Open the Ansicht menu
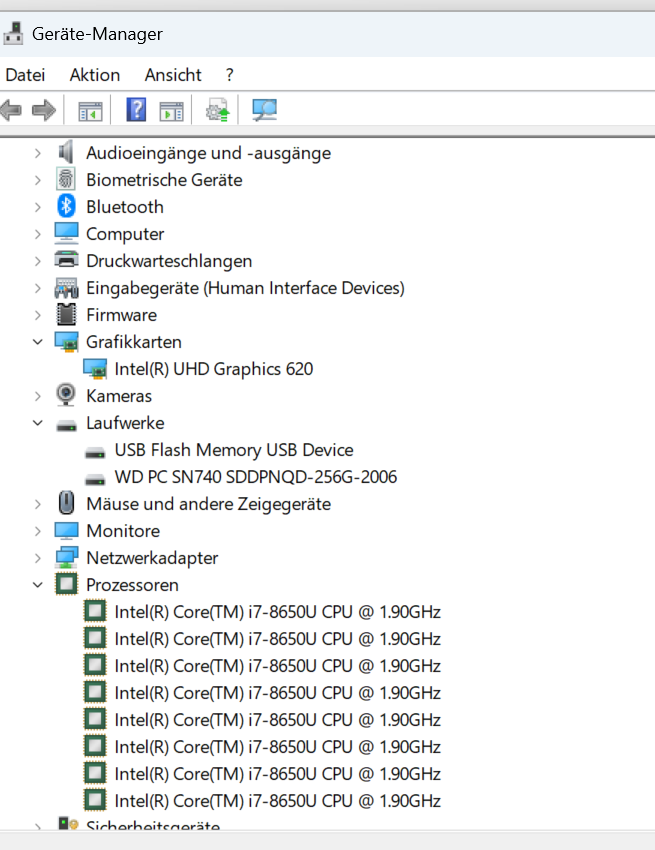Screen dimensions: 655x850 173,75
